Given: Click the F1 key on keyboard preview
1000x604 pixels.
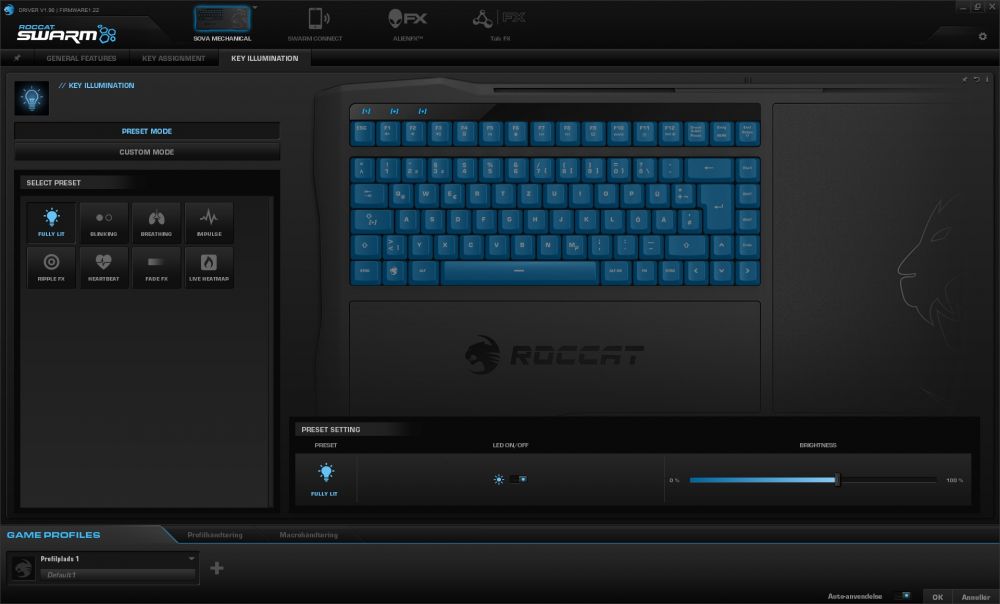Looking at the screenshot, I should [x=387, y=133].
